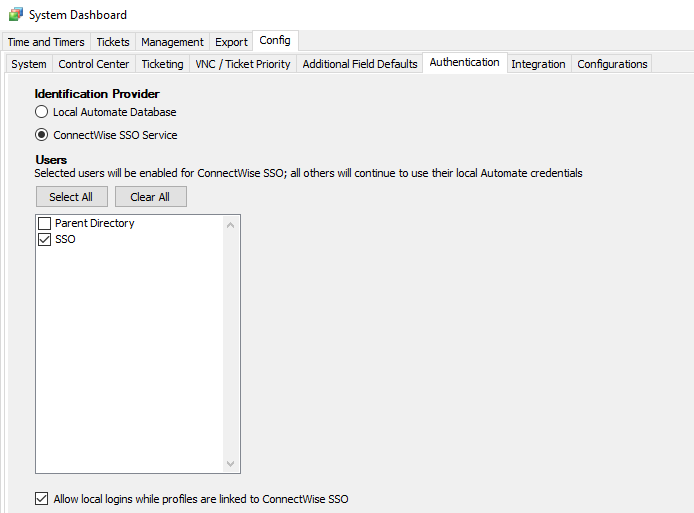Open the Configurations sub-tab
694x513 pixels.
(x=612, y=64)
